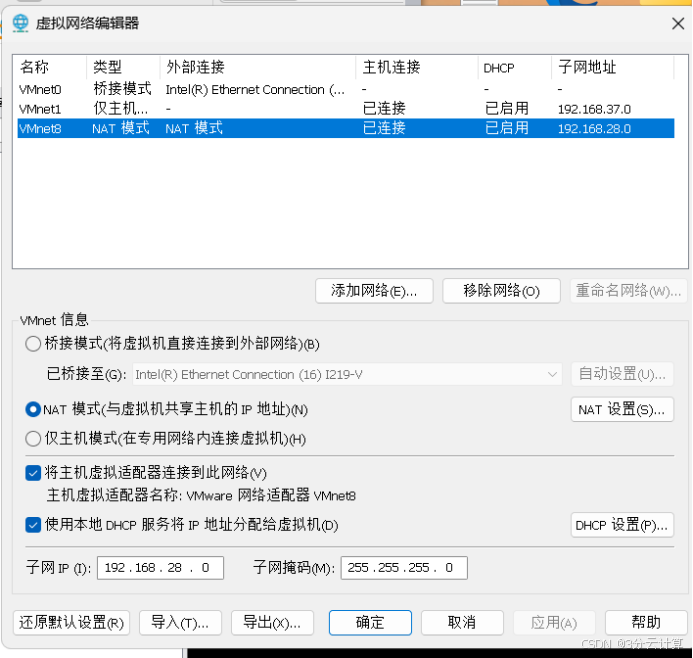Click the 应用(A) button

tap(554, 623)
